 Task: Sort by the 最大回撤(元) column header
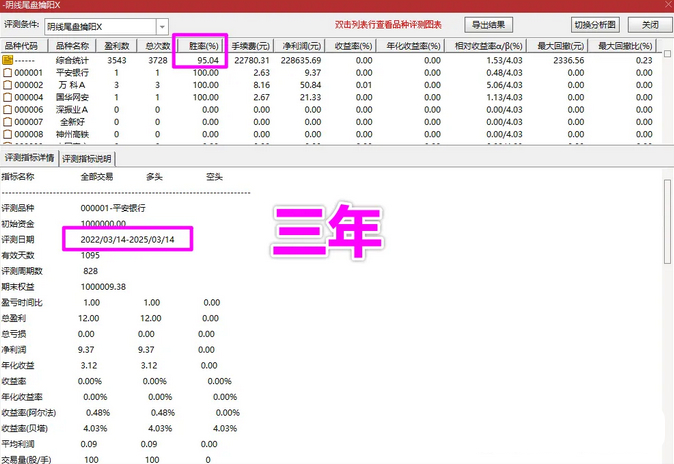(x=558, y=46)
